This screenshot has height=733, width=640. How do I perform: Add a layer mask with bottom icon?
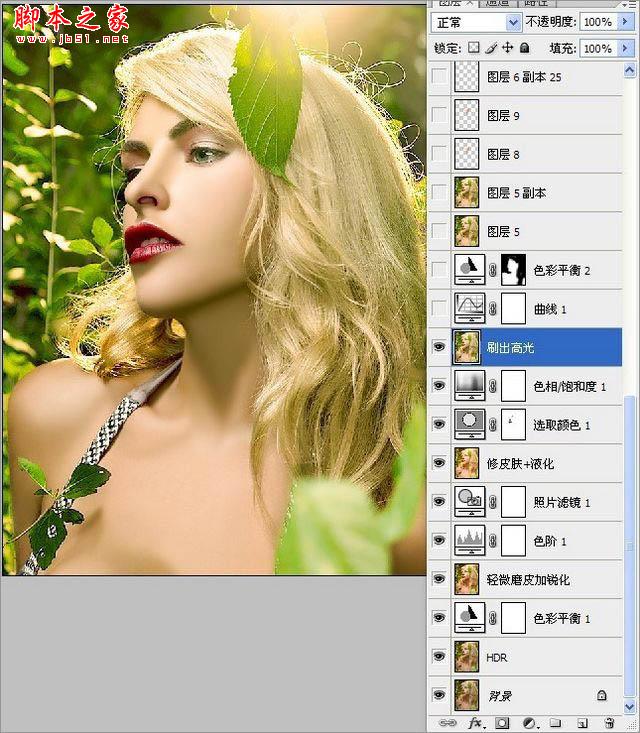pos(502,723)
